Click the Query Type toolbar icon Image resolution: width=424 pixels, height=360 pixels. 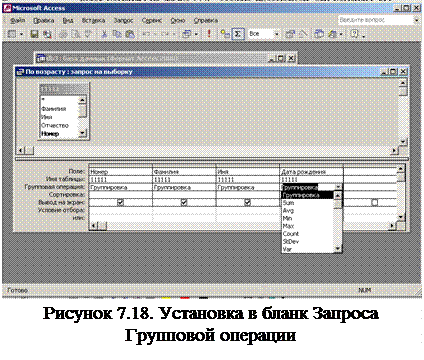[187, 34]
